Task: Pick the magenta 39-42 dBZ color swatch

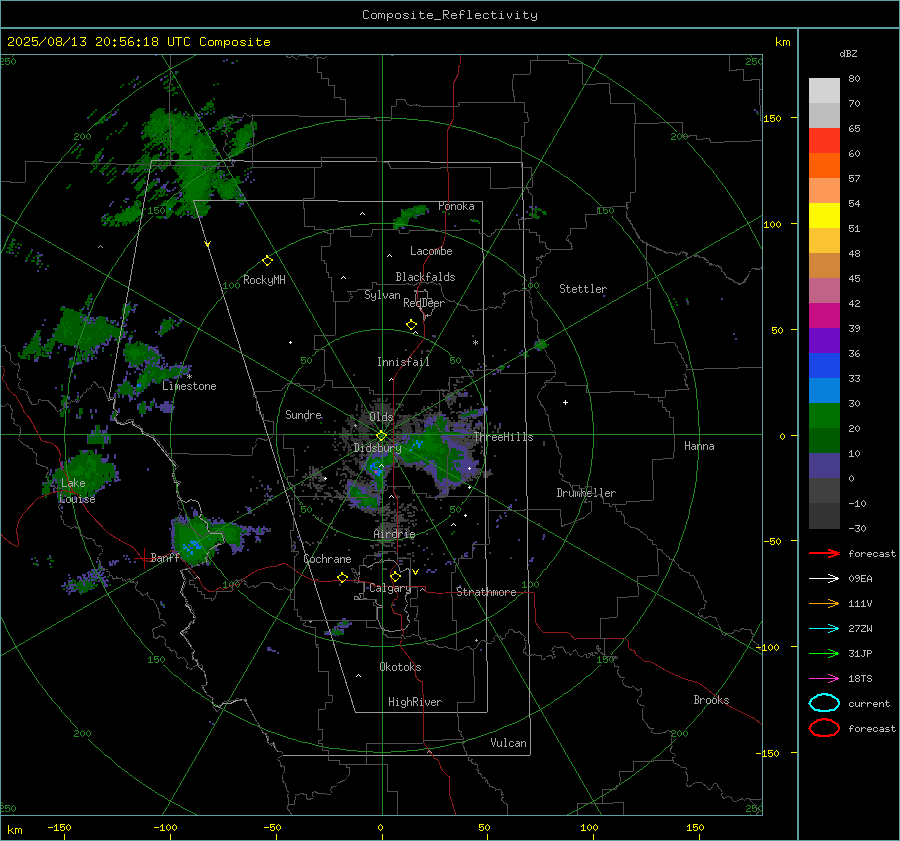Action: click(x=824, y=316)
